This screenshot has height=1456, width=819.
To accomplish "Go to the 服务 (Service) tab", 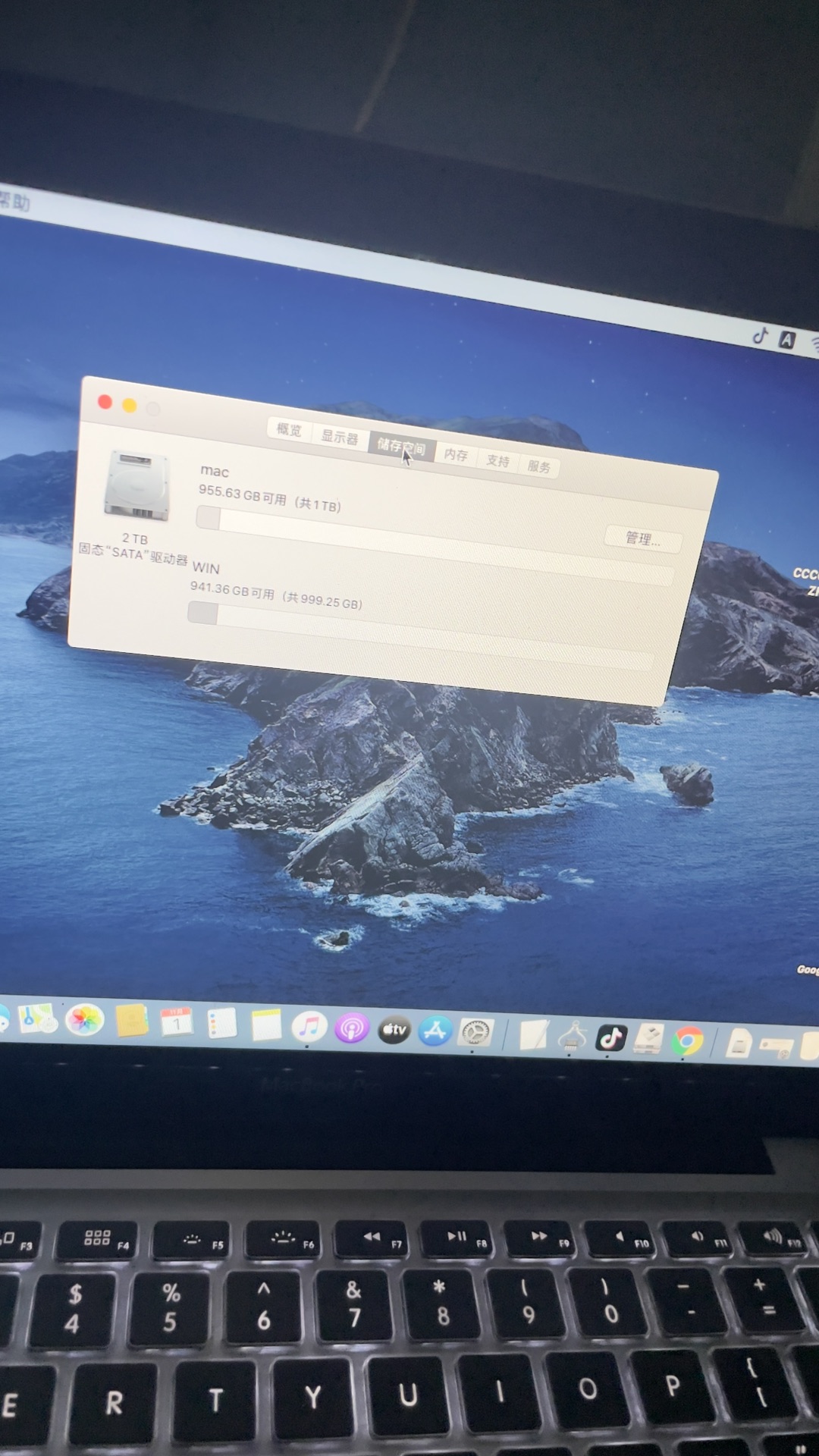I will coord(539,467).
